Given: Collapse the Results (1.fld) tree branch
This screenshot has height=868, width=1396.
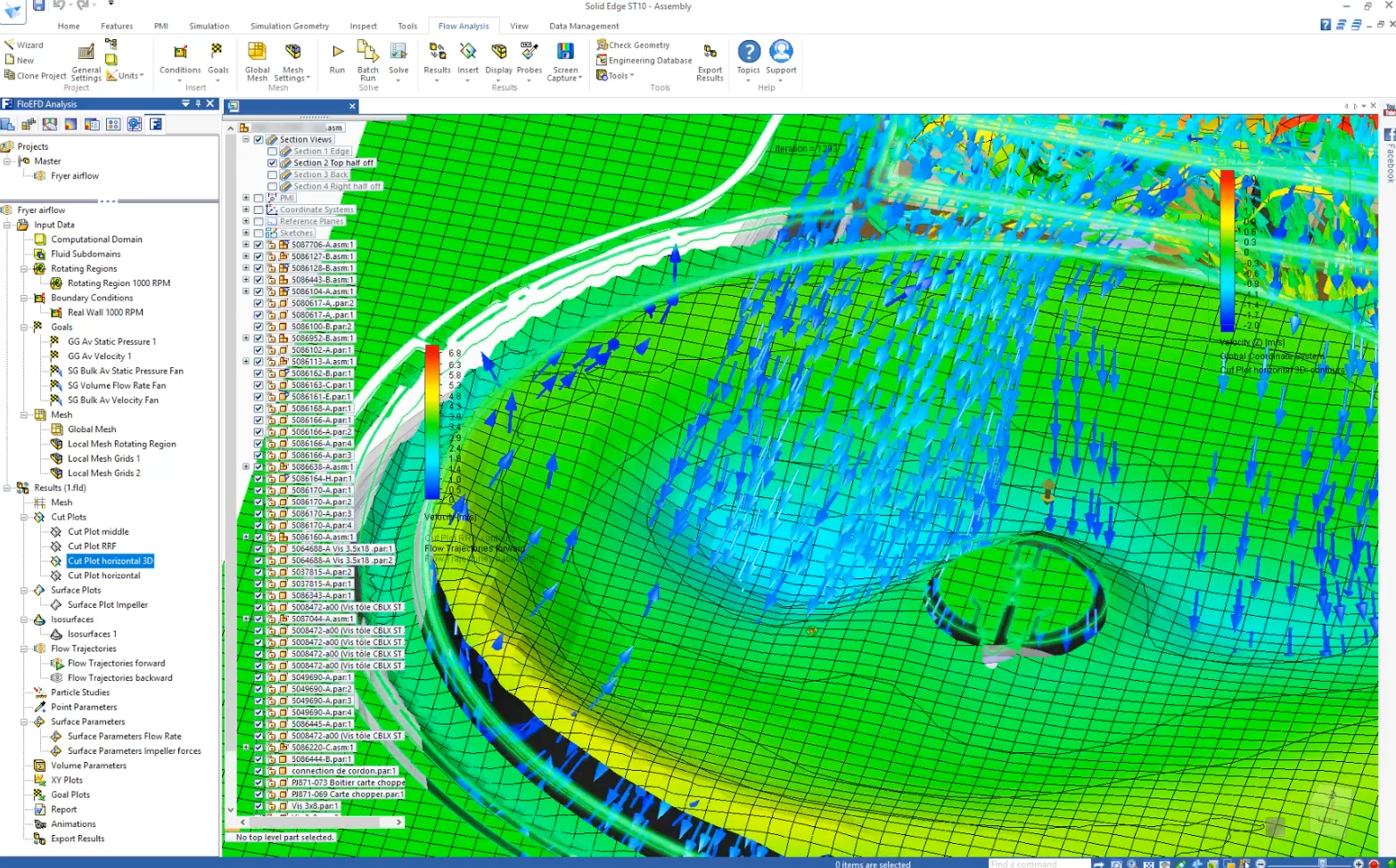Looking at the screenshot, I should (x=9, y=487).
